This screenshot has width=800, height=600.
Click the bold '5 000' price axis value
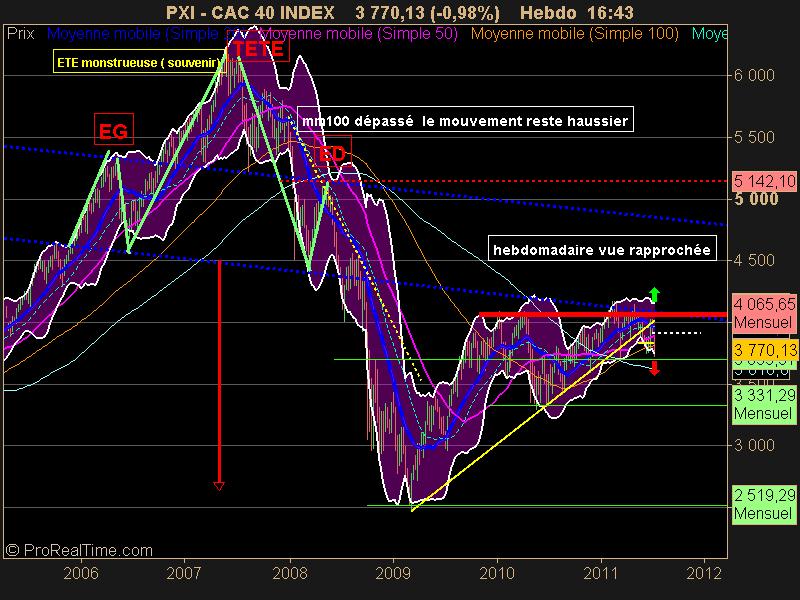pos(756,199)
